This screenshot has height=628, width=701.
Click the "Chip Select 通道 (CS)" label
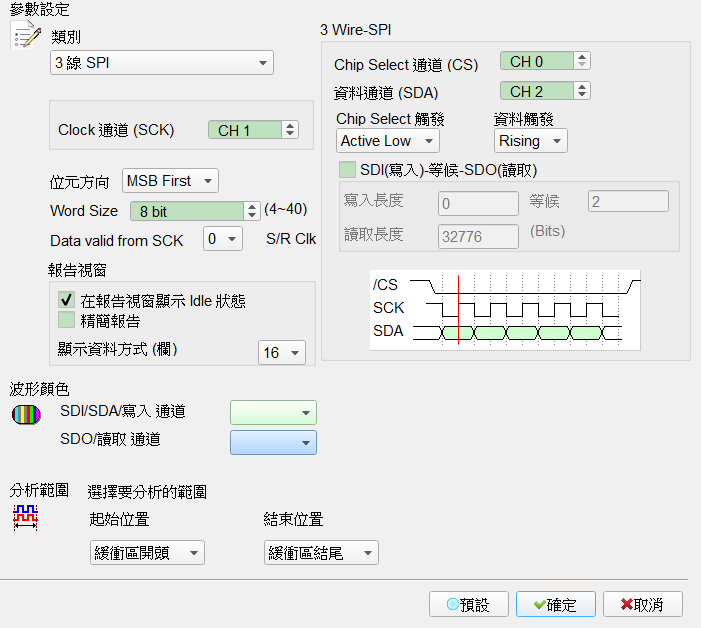406,65
